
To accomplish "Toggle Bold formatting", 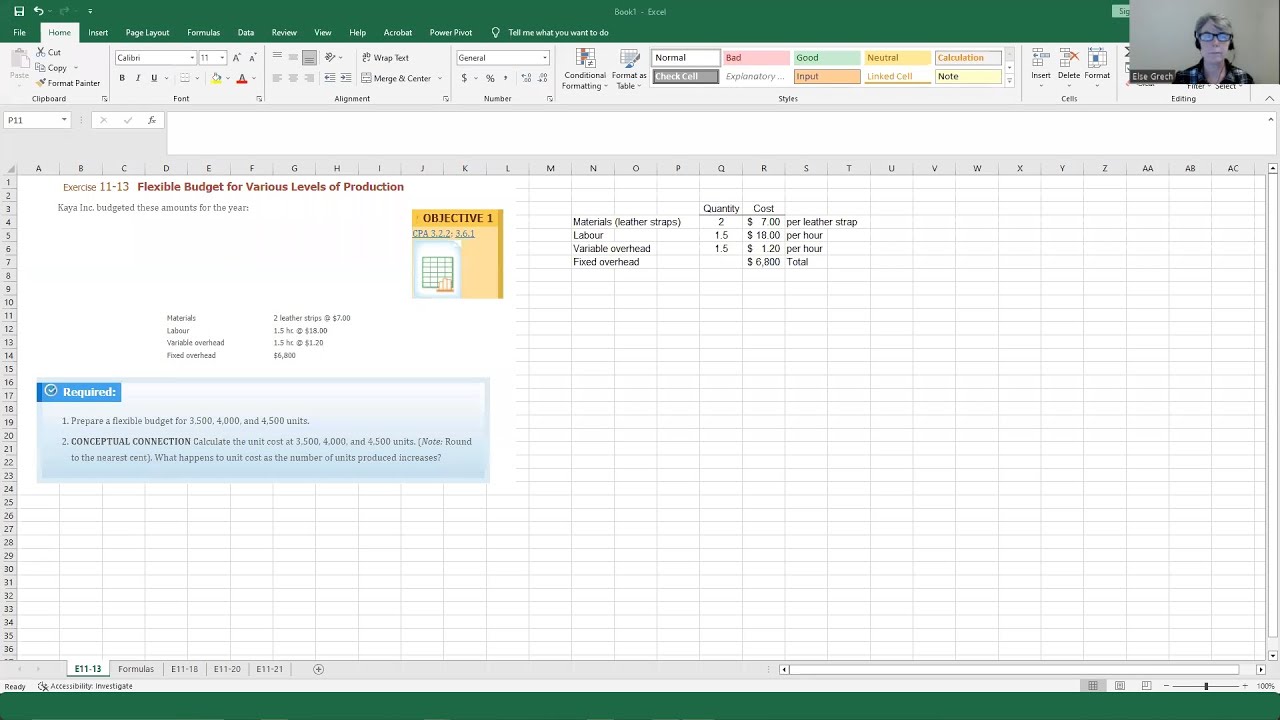I will (122, 78).
